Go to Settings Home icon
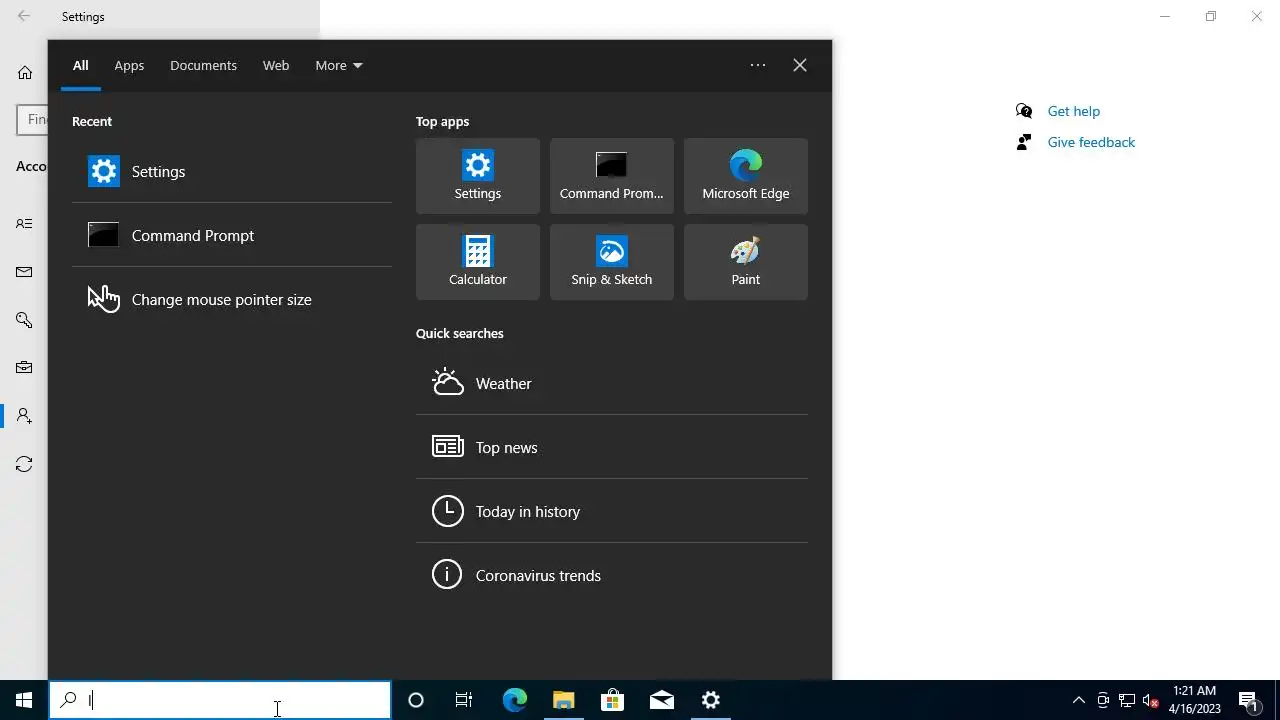The width and height of the screenshot is (1280, 720). click(25, 72)
